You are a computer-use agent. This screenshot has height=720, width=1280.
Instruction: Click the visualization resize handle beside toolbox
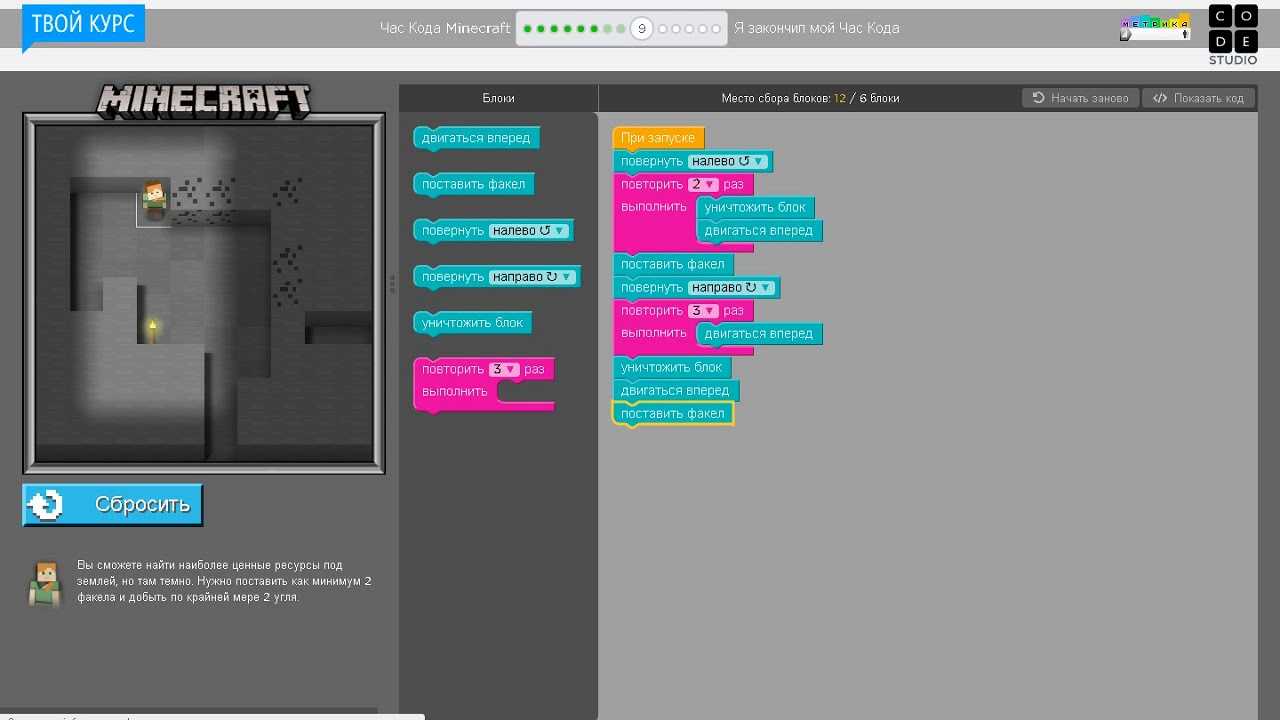[392, 284]
